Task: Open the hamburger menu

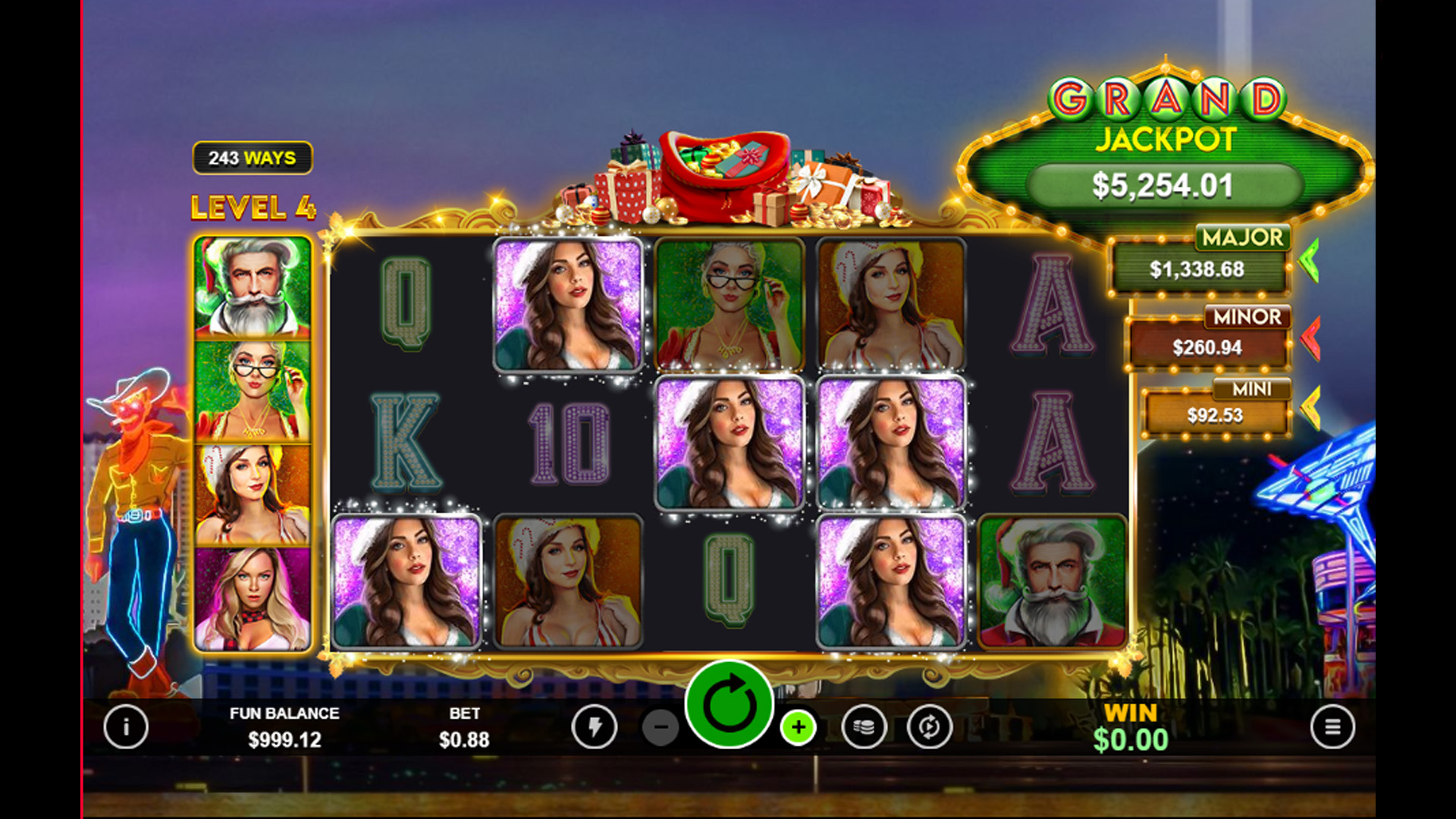Action: click(x=1332, y=726)
